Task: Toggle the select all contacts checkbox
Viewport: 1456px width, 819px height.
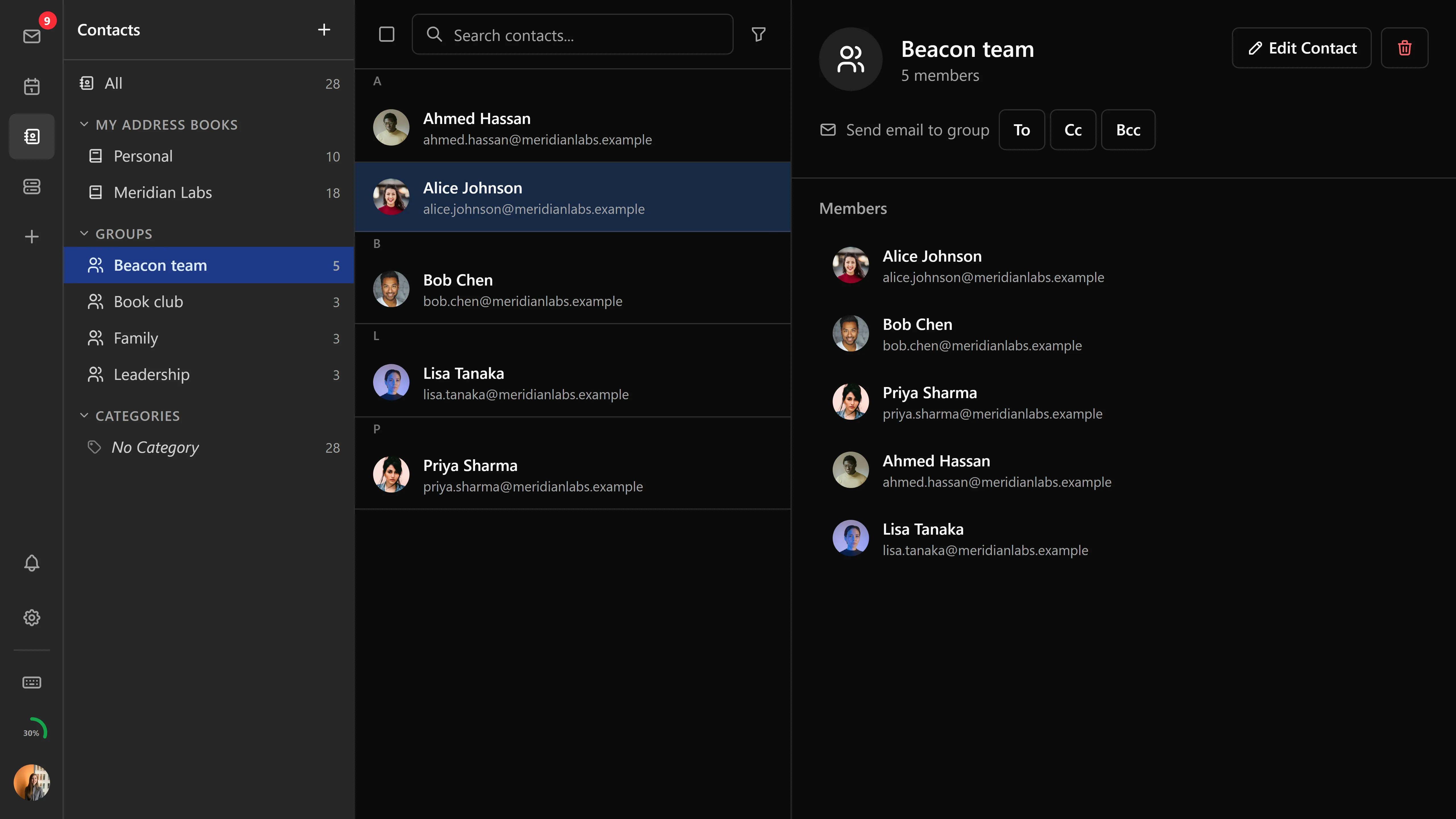Action: pyautogui.click(x=387, y=34)
